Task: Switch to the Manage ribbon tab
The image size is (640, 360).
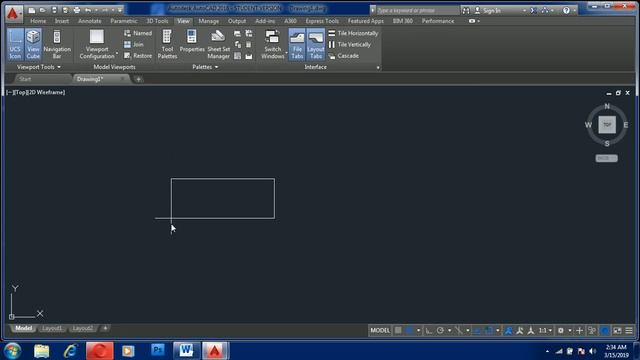Action: point(209,21)
